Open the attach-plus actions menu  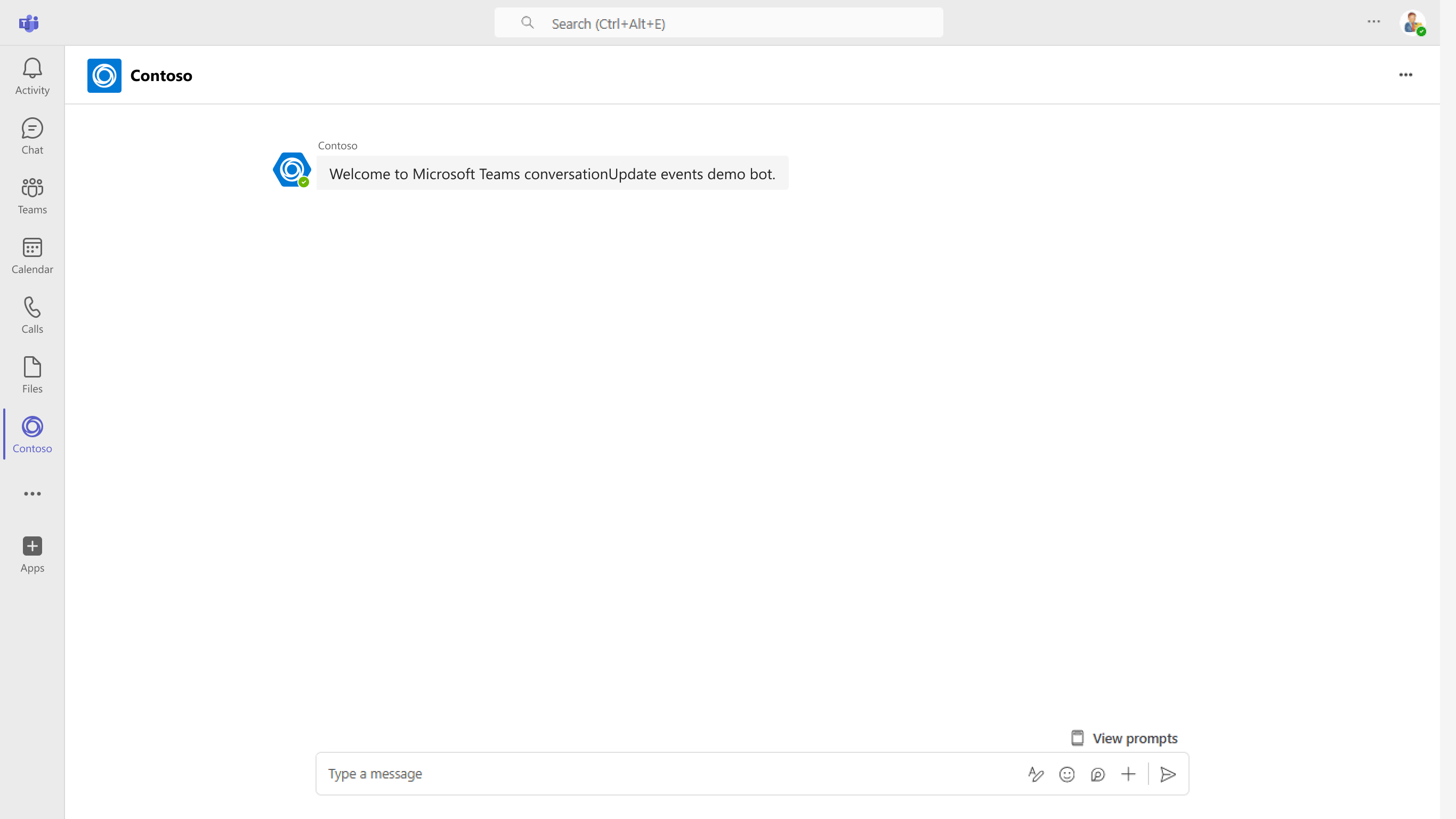point(1128,774)
